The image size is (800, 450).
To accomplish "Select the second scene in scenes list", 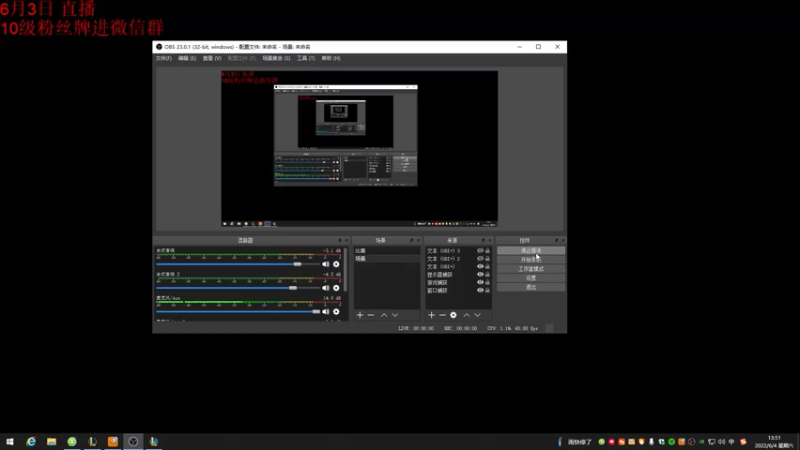I will [x=387, y=259].
